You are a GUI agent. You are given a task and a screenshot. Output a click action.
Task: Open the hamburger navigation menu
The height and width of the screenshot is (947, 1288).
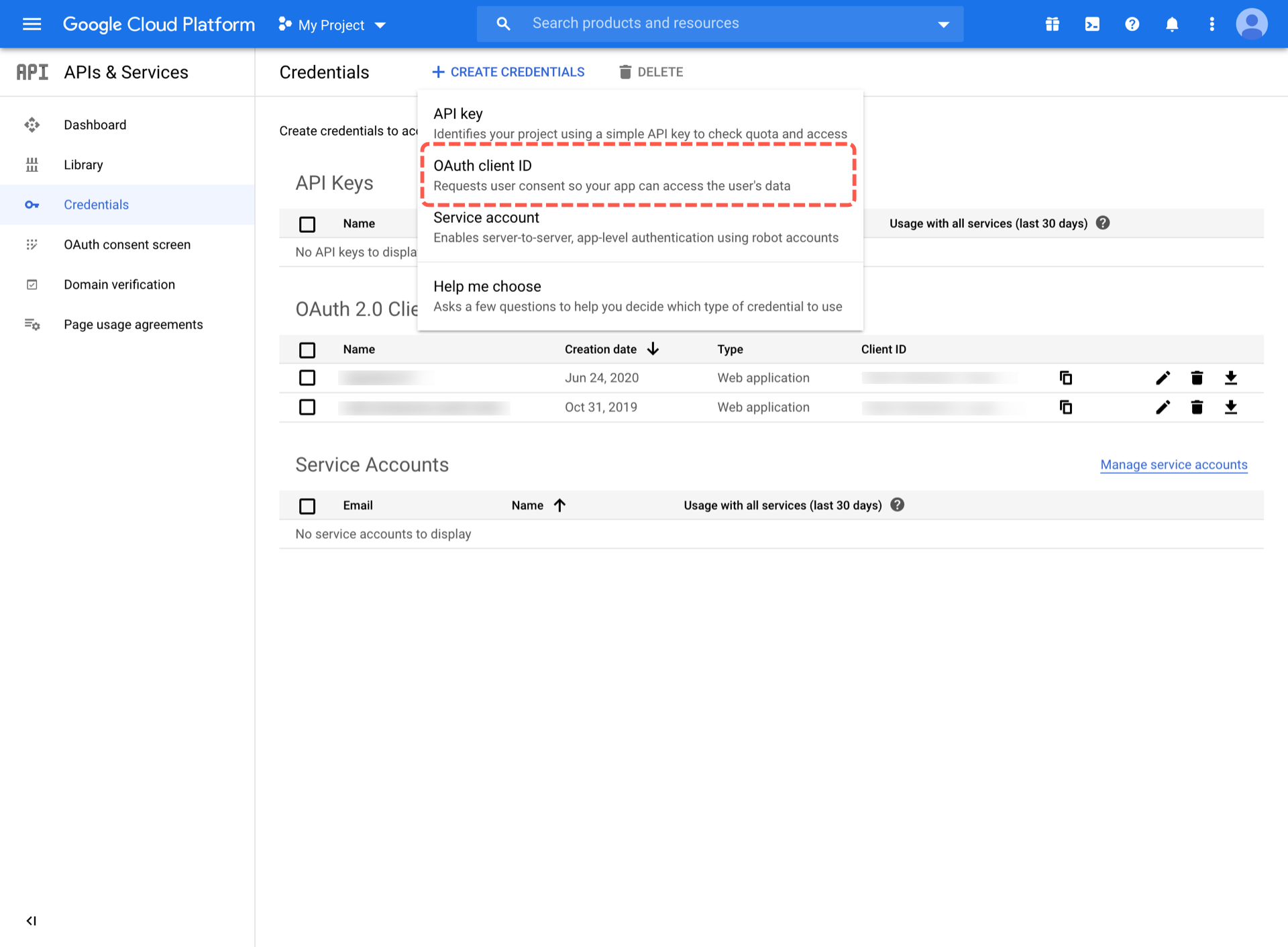[32, 24]
